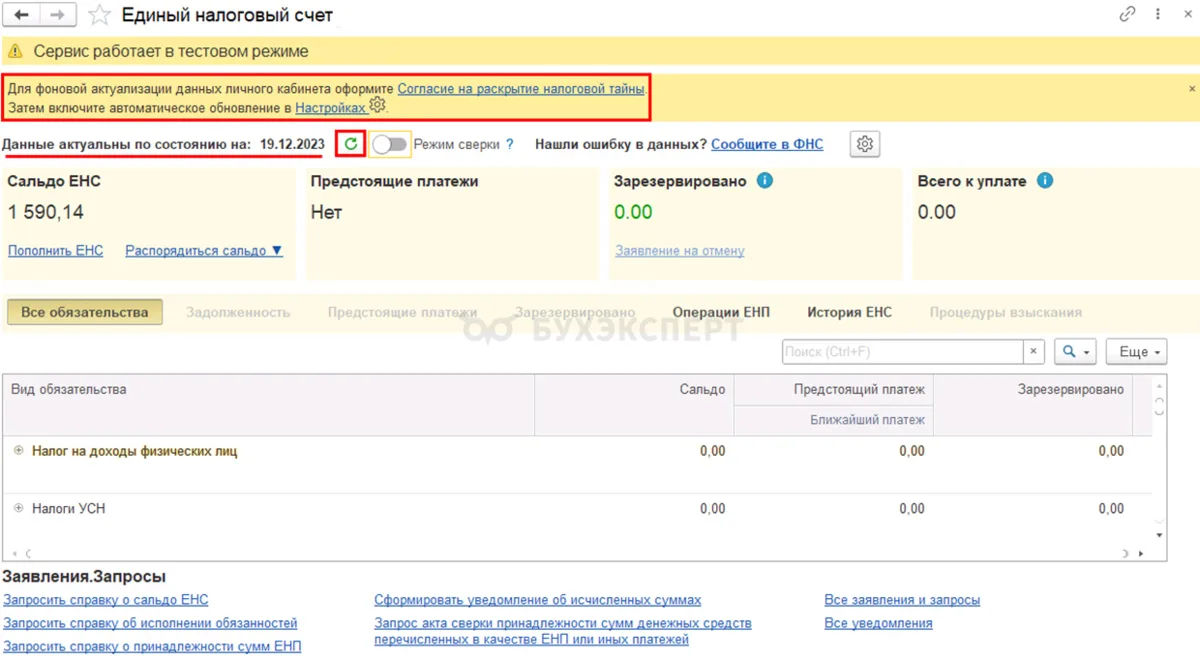Image resolution: width=1200 pixels, height=659 pixels.
Task: Click the Поиск search input field
Action: 902,352
